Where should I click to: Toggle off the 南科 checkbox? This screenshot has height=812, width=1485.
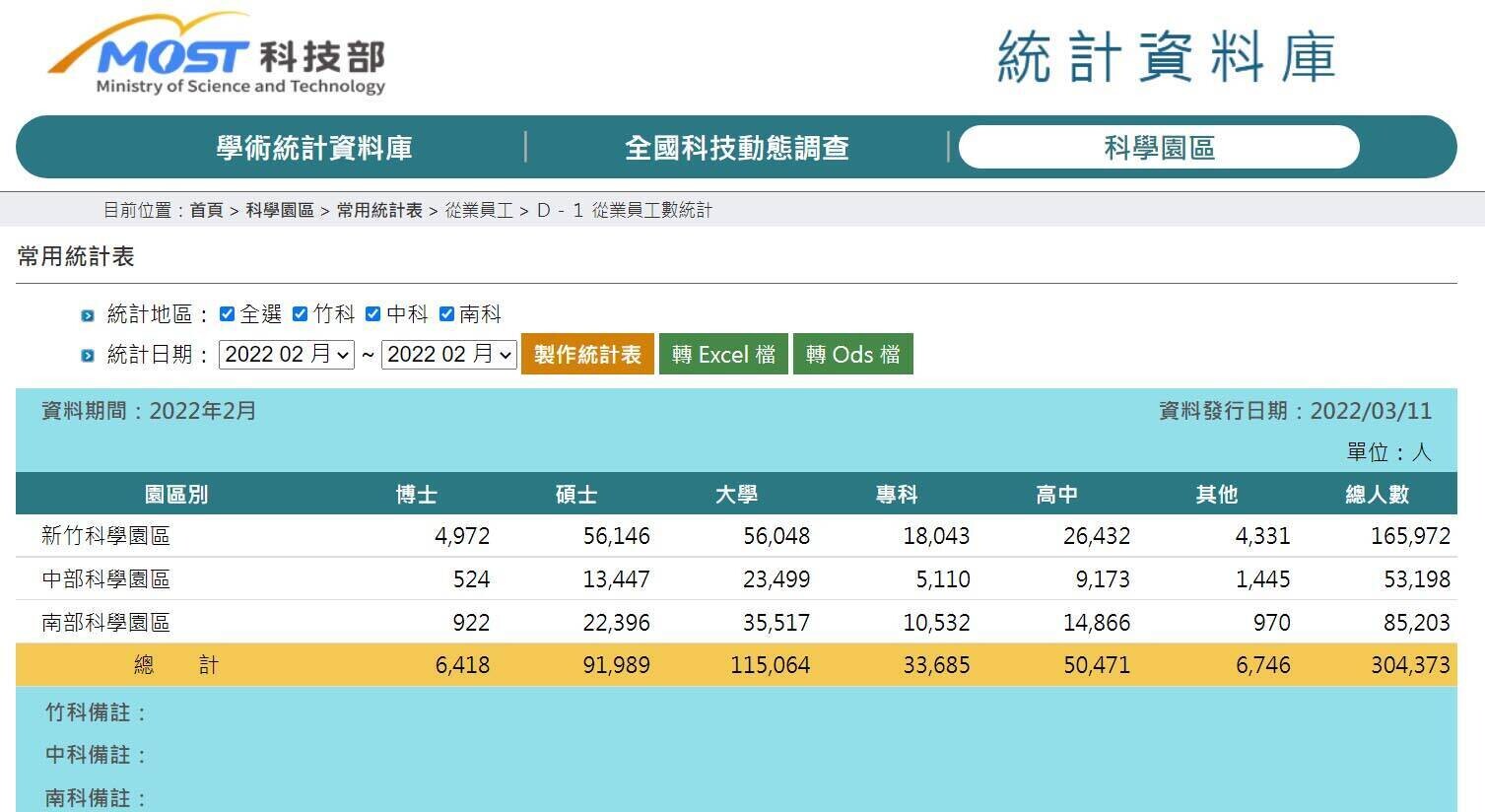[x=446, y=313]
